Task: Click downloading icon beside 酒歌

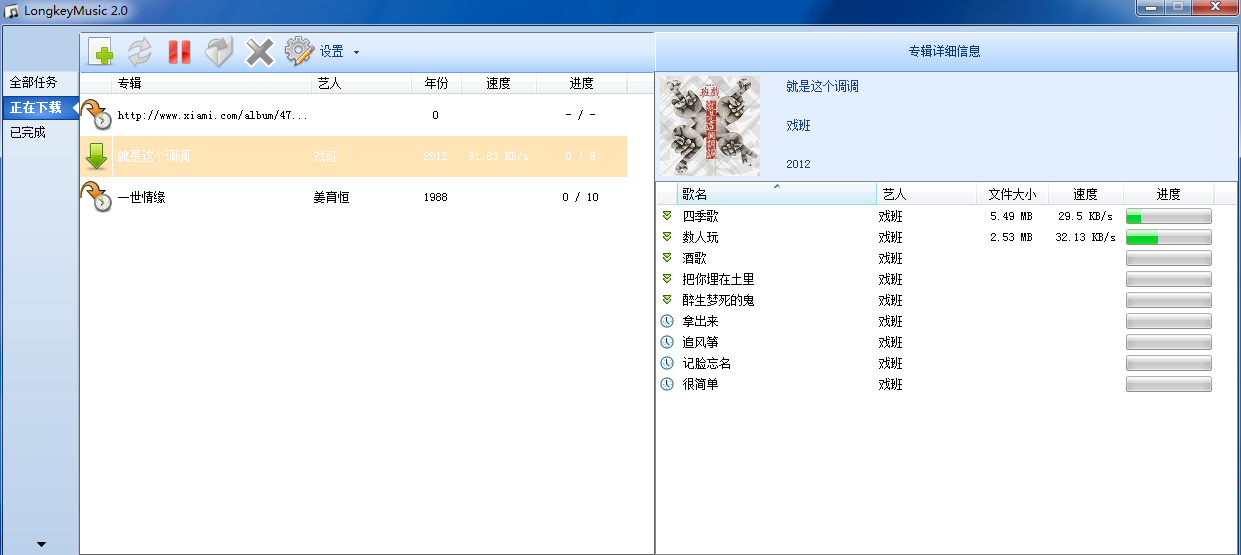Action: point(667,257)
